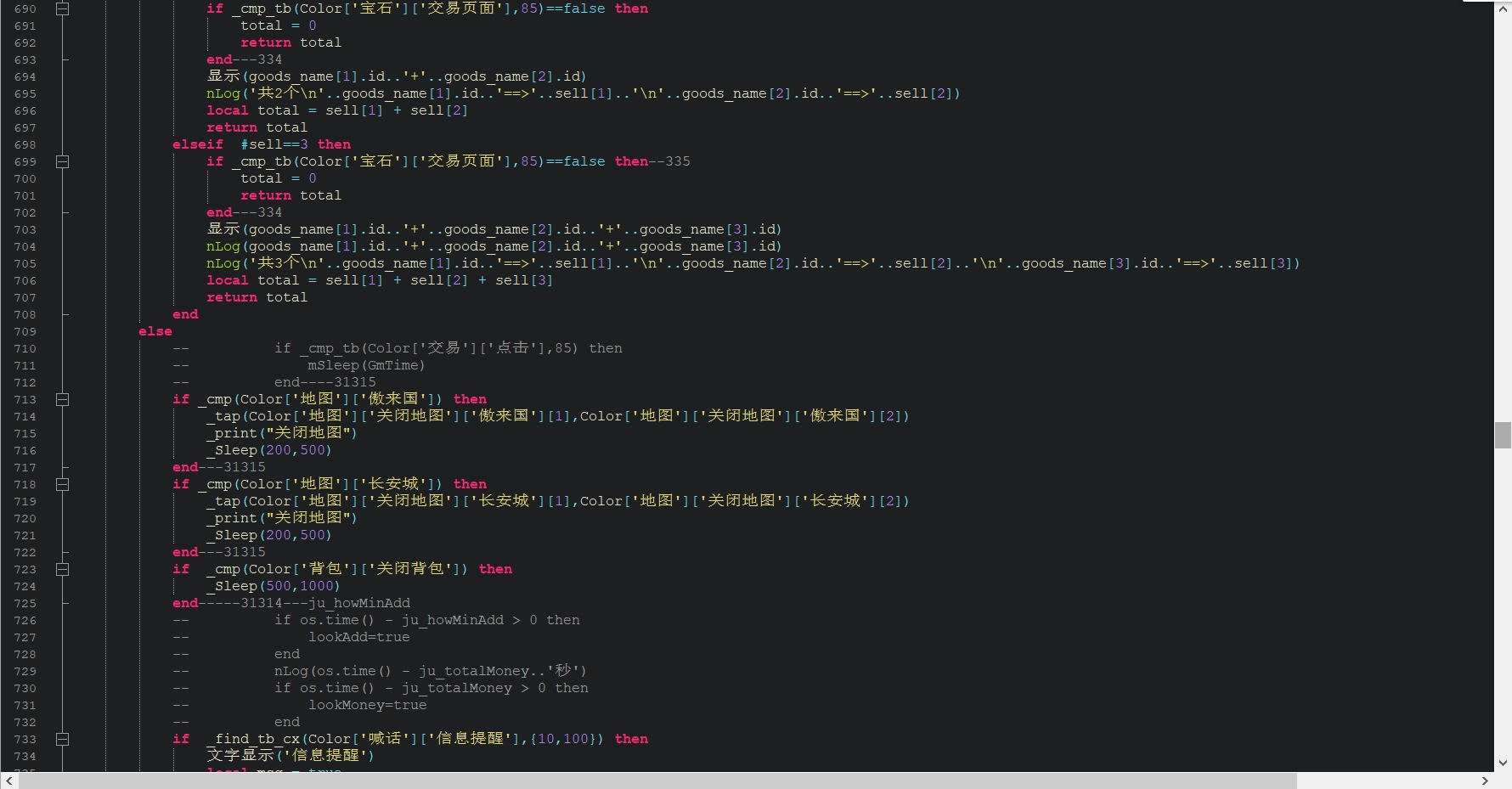Click '_print("关闭地图")' on line 720

click(x=282, y=518)
